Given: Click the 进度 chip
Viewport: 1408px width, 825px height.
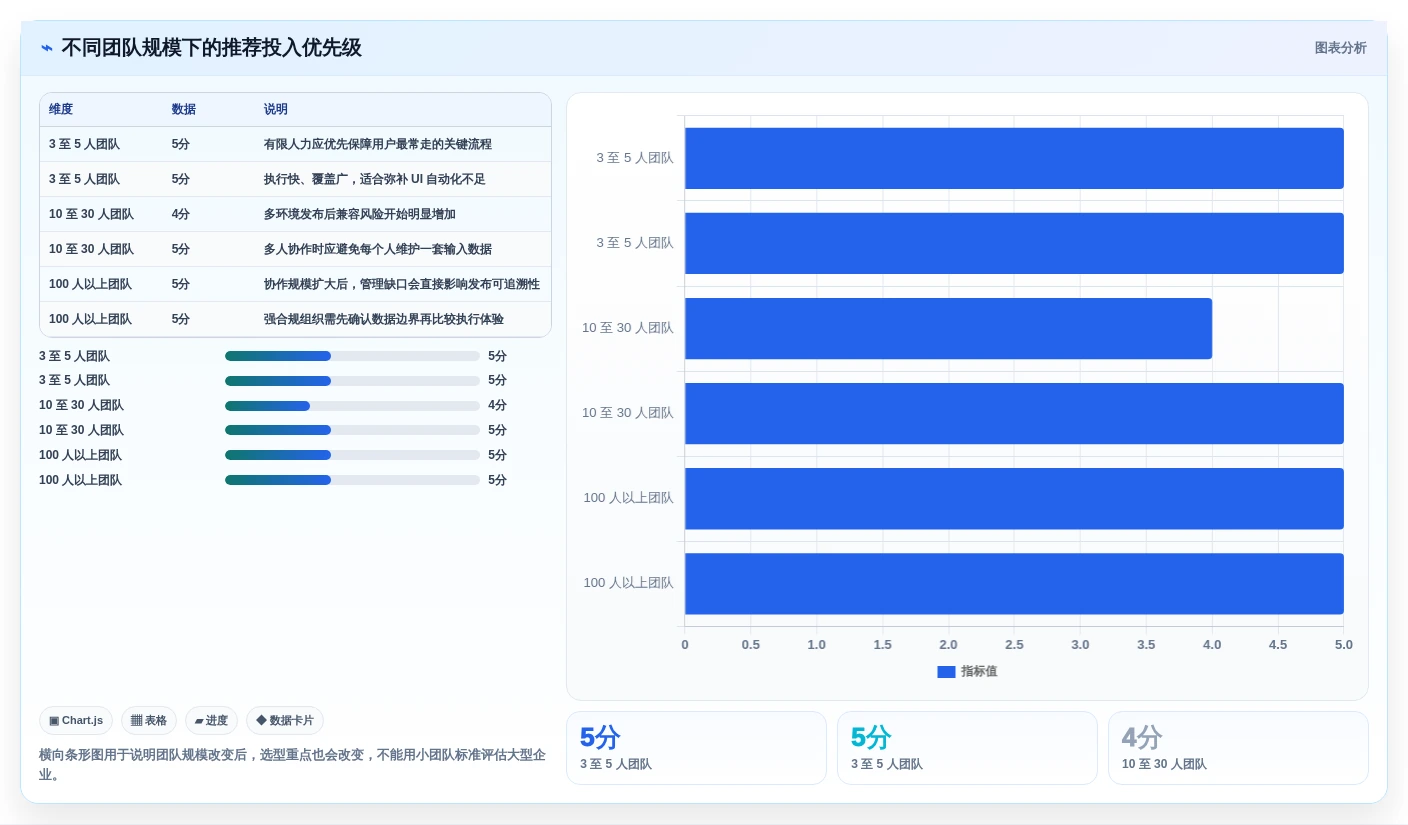Looking at the screenshot, I should [211, 720].
